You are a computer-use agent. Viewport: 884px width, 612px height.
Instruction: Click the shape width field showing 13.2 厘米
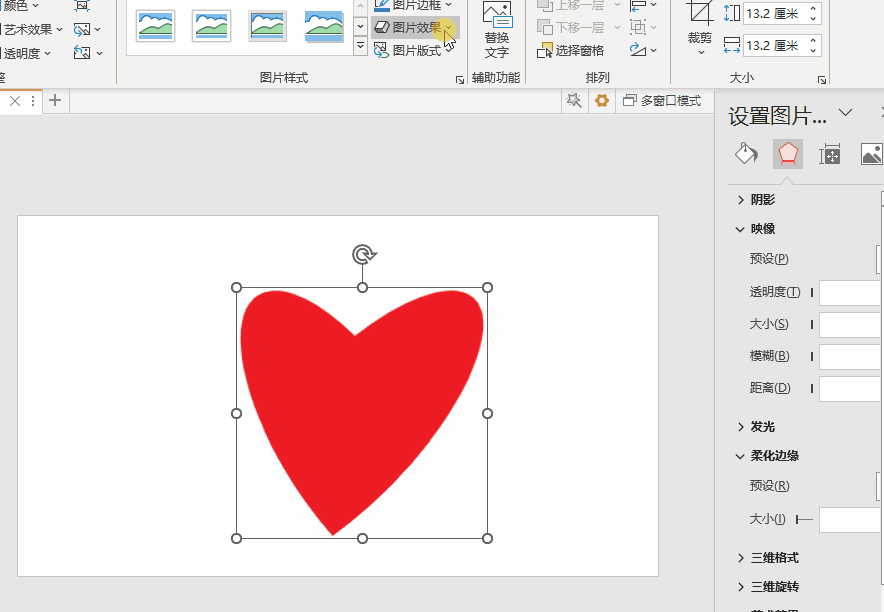pyautogui.click(x=774, y=46)
